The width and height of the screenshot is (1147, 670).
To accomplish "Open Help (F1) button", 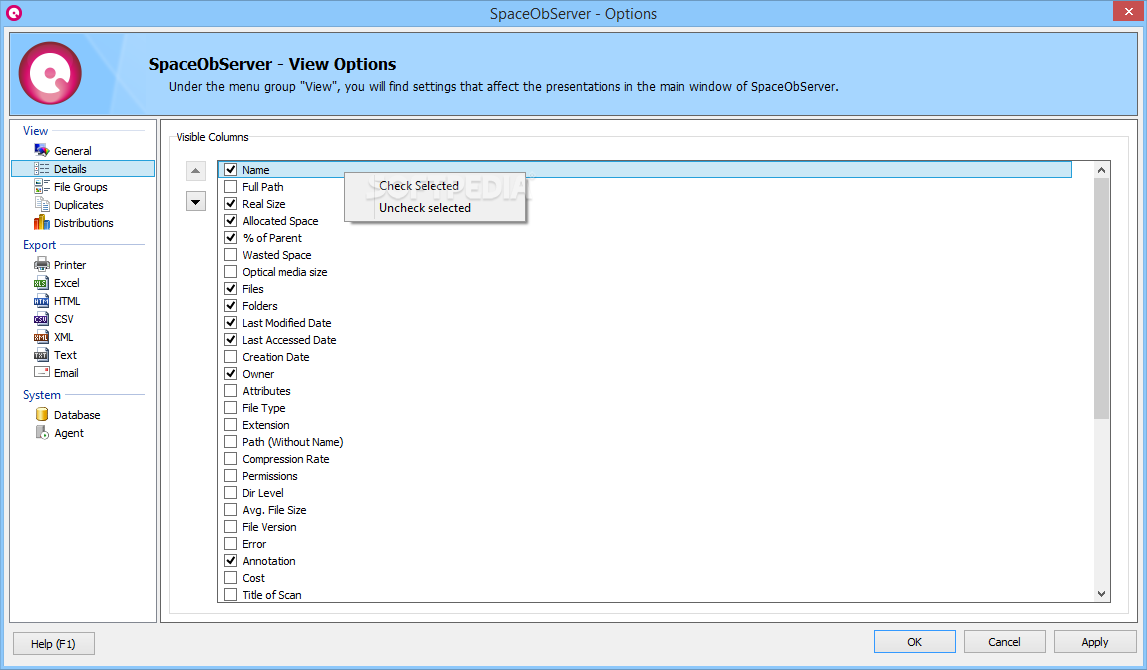I will pos(53,644).
